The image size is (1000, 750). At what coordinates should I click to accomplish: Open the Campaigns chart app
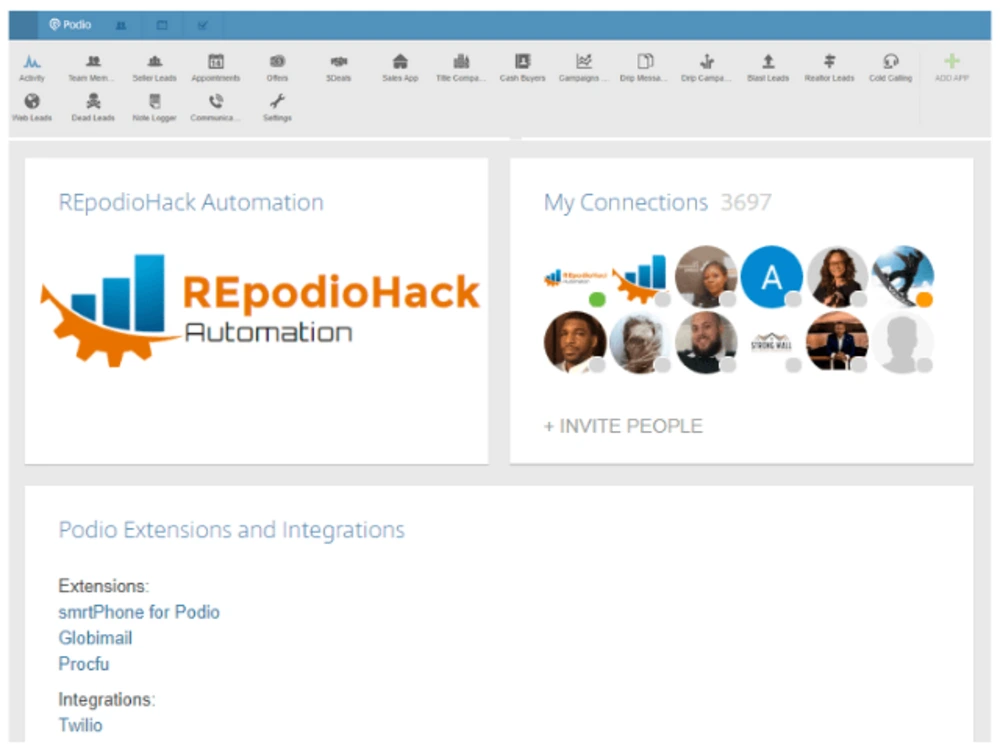click(584, 68)
